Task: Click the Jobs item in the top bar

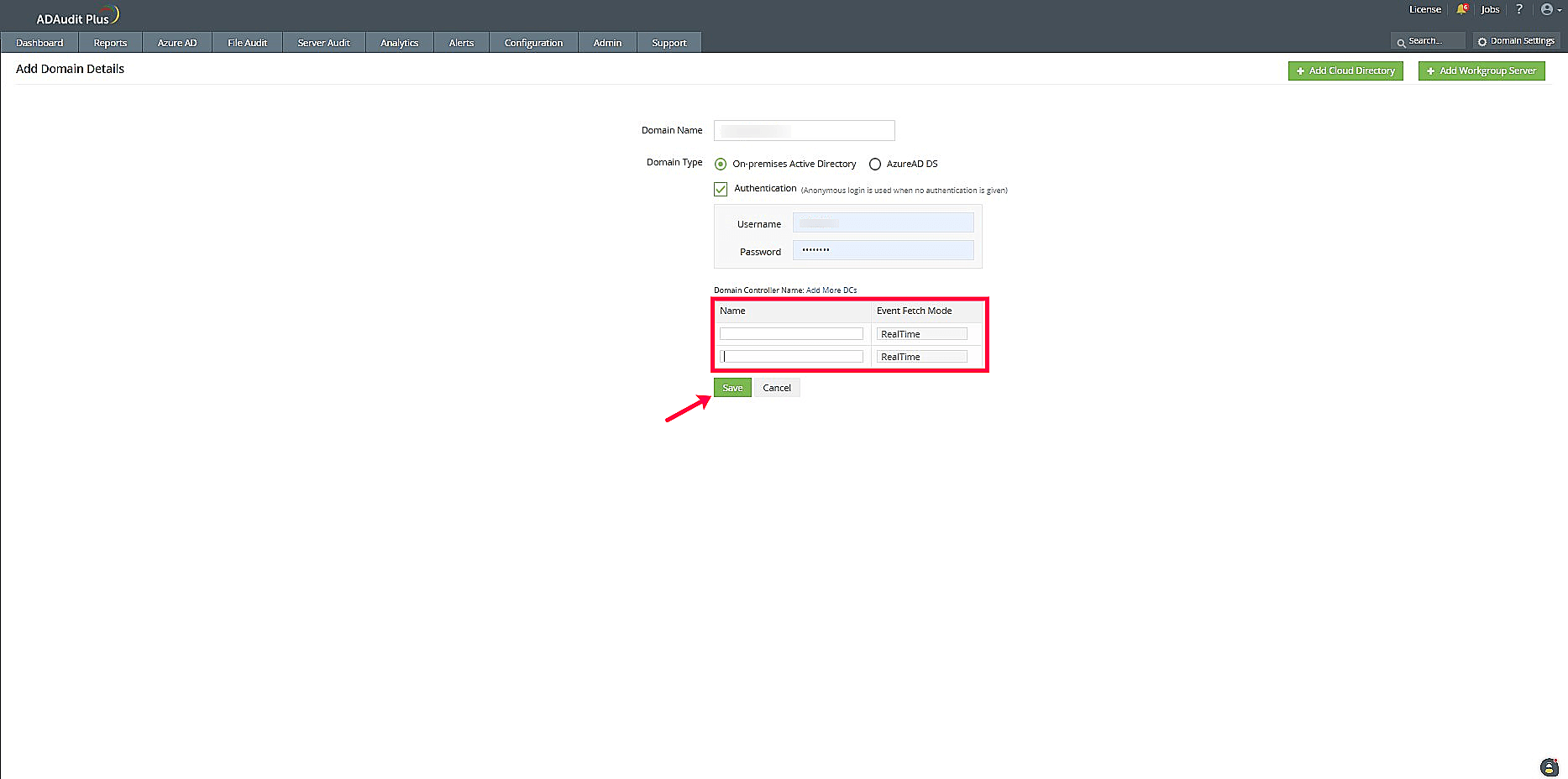Action: tap(1490, 9)
